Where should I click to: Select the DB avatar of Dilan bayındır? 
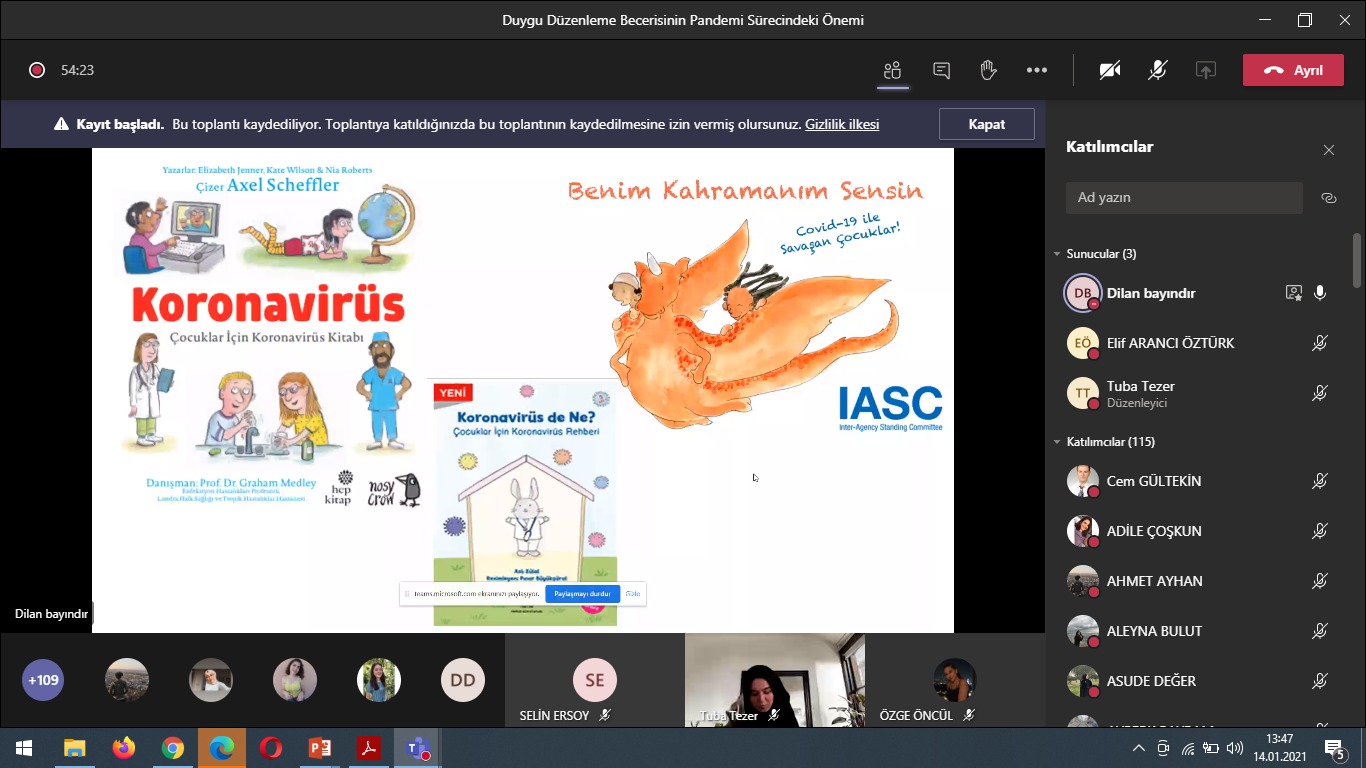pos(1082,293)
